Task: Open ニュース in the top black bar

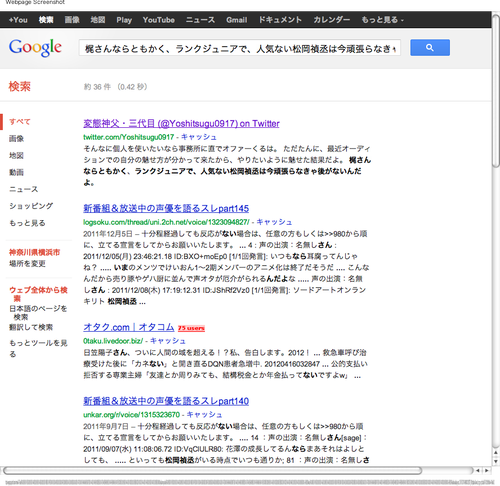Action: 200,20
